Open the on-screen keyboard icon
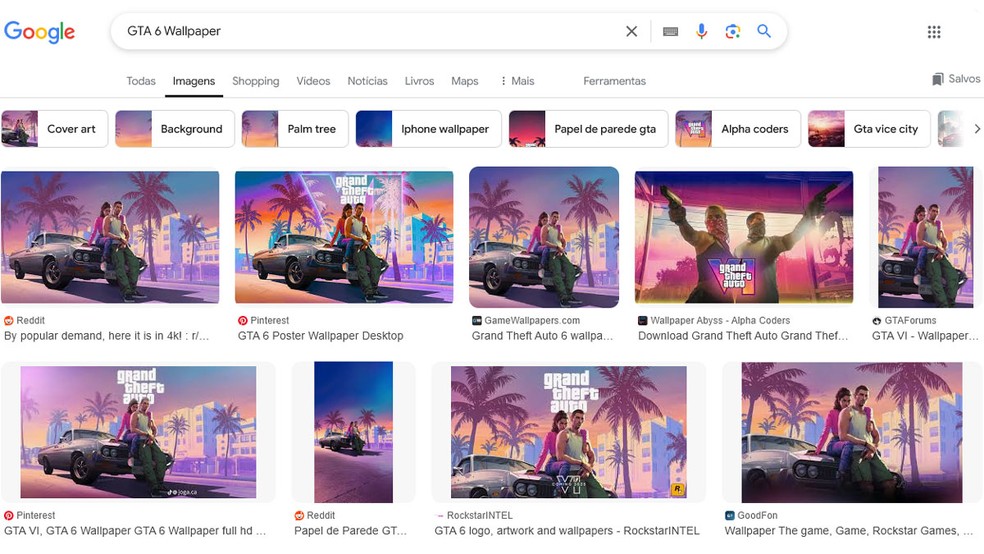The height and width of the screenshot is (554, 984). 670,31
